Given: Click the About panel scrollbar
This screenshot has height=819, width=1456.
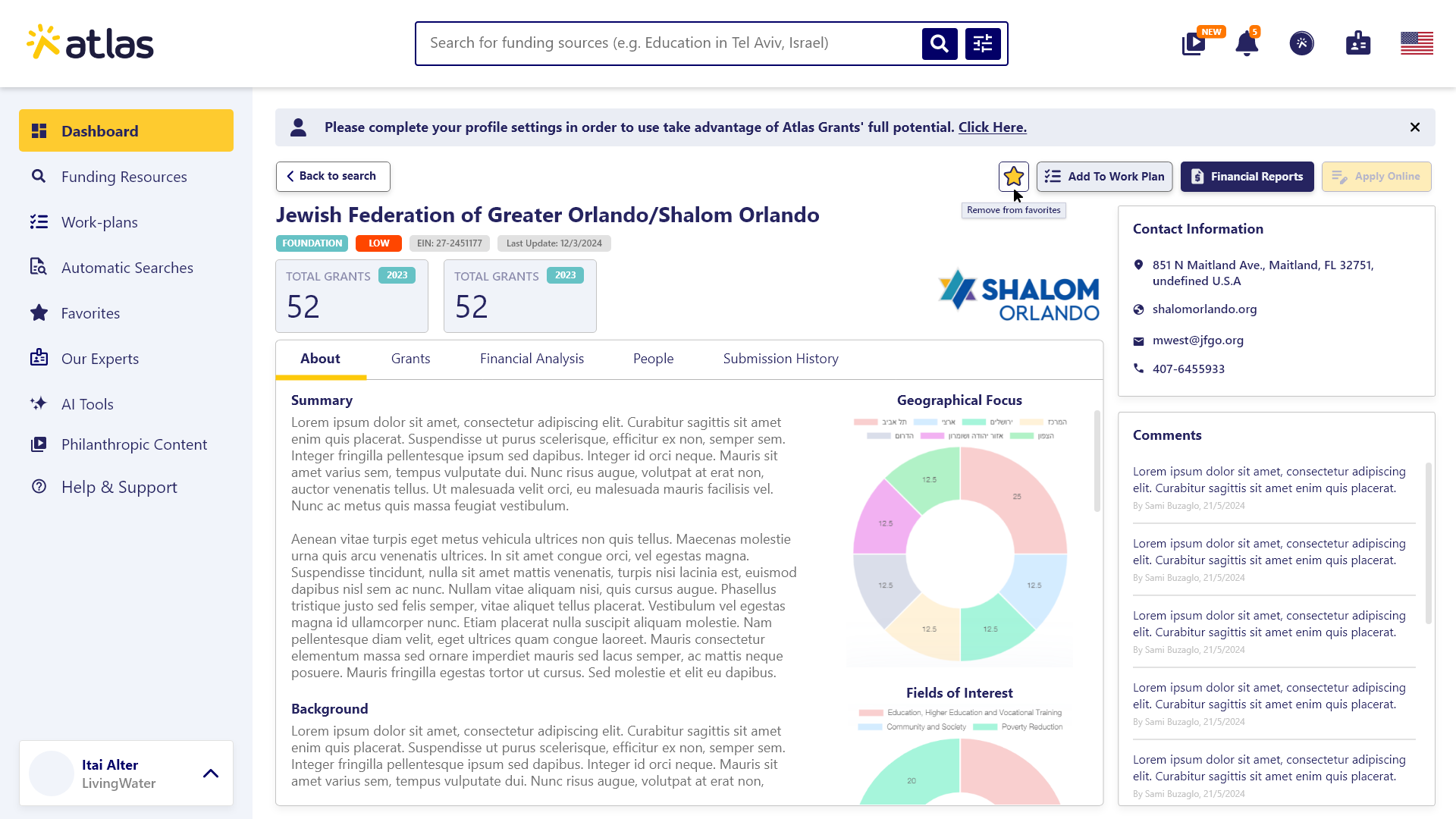Looking at the screenshot, I should (x=1097, y=461).
